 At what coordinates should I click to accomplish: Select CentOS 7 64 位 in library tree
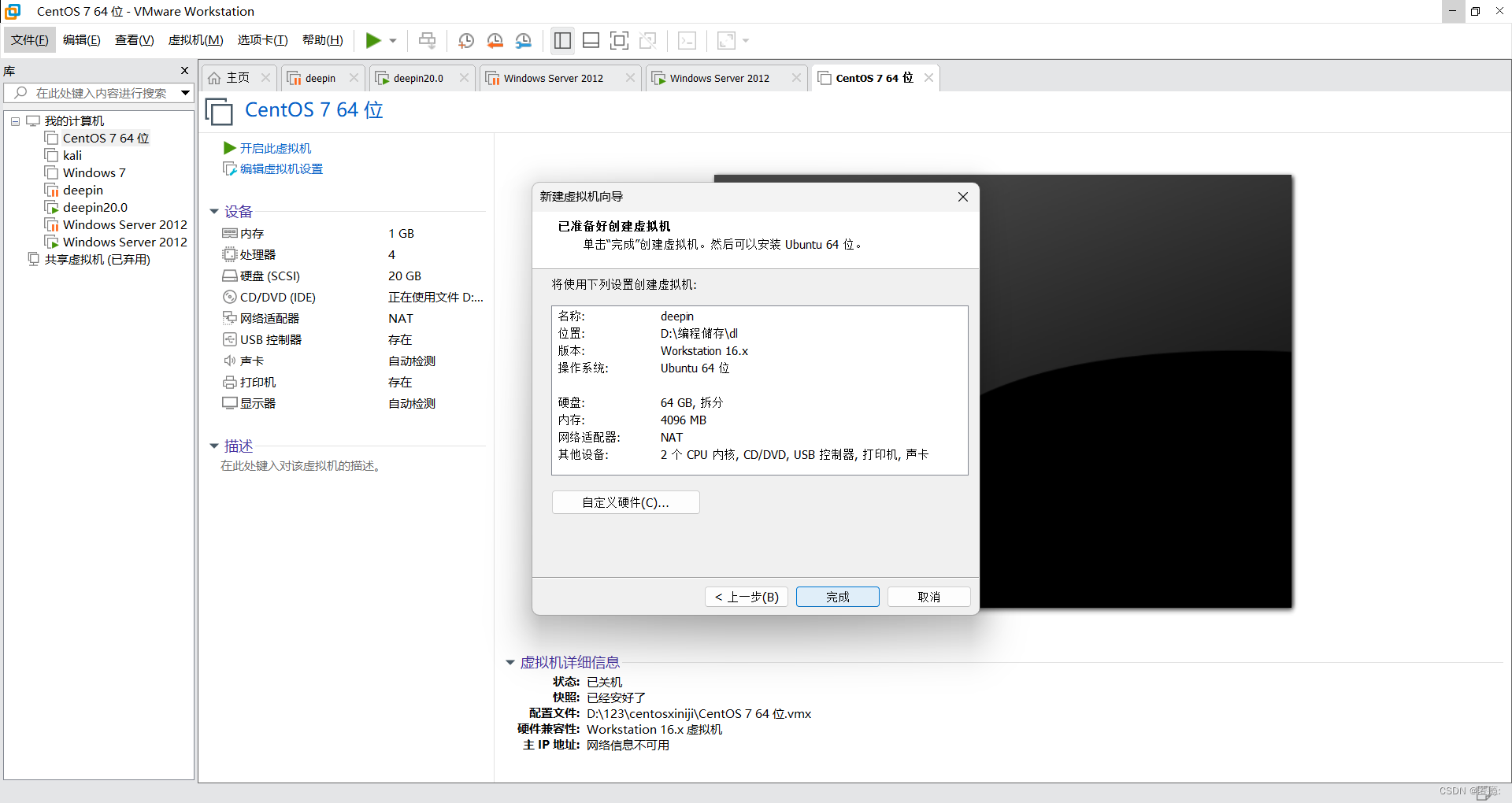tap(106, 139)
